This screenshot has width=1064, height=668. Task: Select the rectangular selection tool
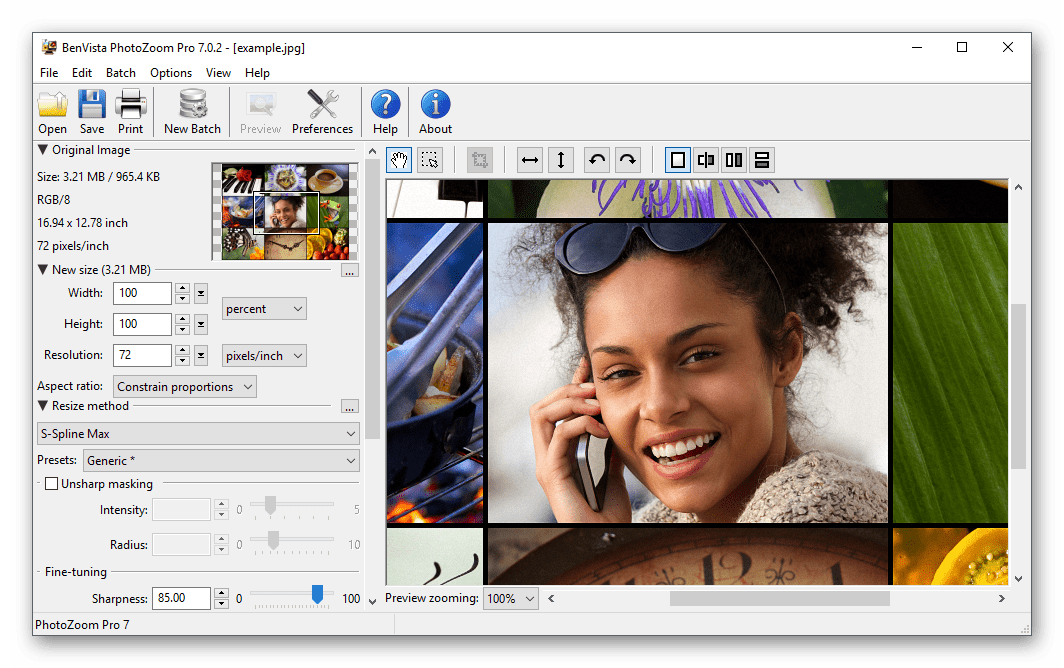pyautogui.click(x=430, y=160)
